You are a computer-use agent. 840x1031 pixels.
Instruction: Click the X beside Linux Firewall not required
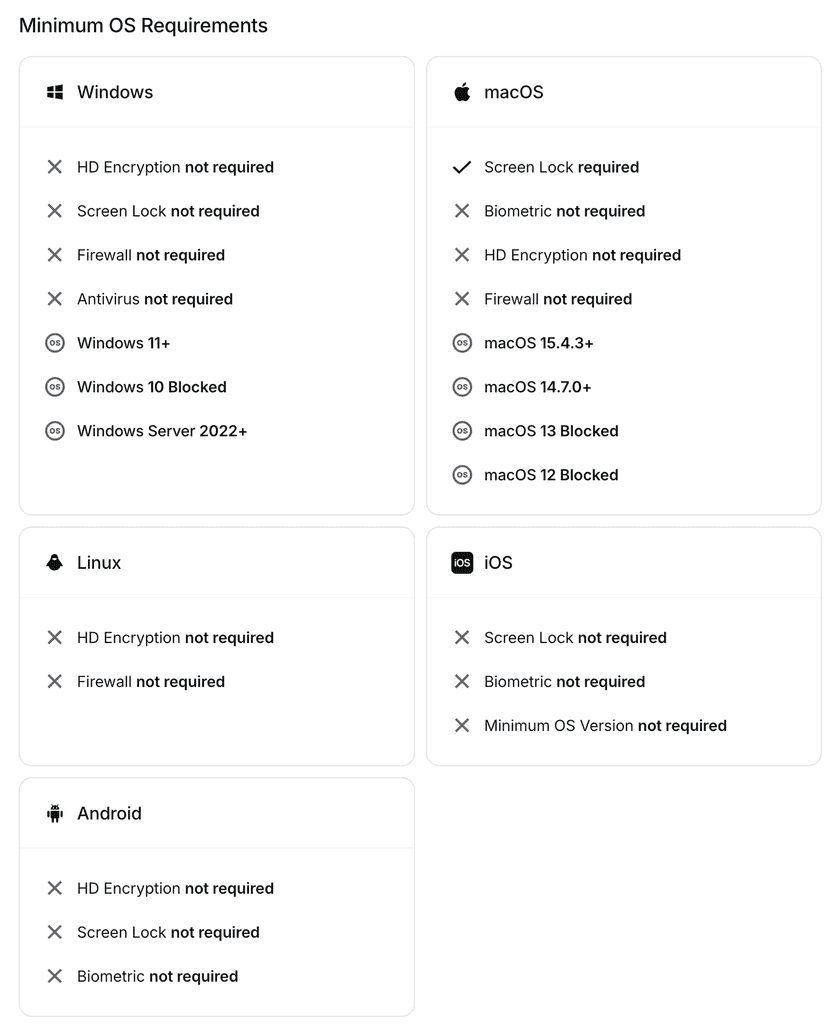55,682
